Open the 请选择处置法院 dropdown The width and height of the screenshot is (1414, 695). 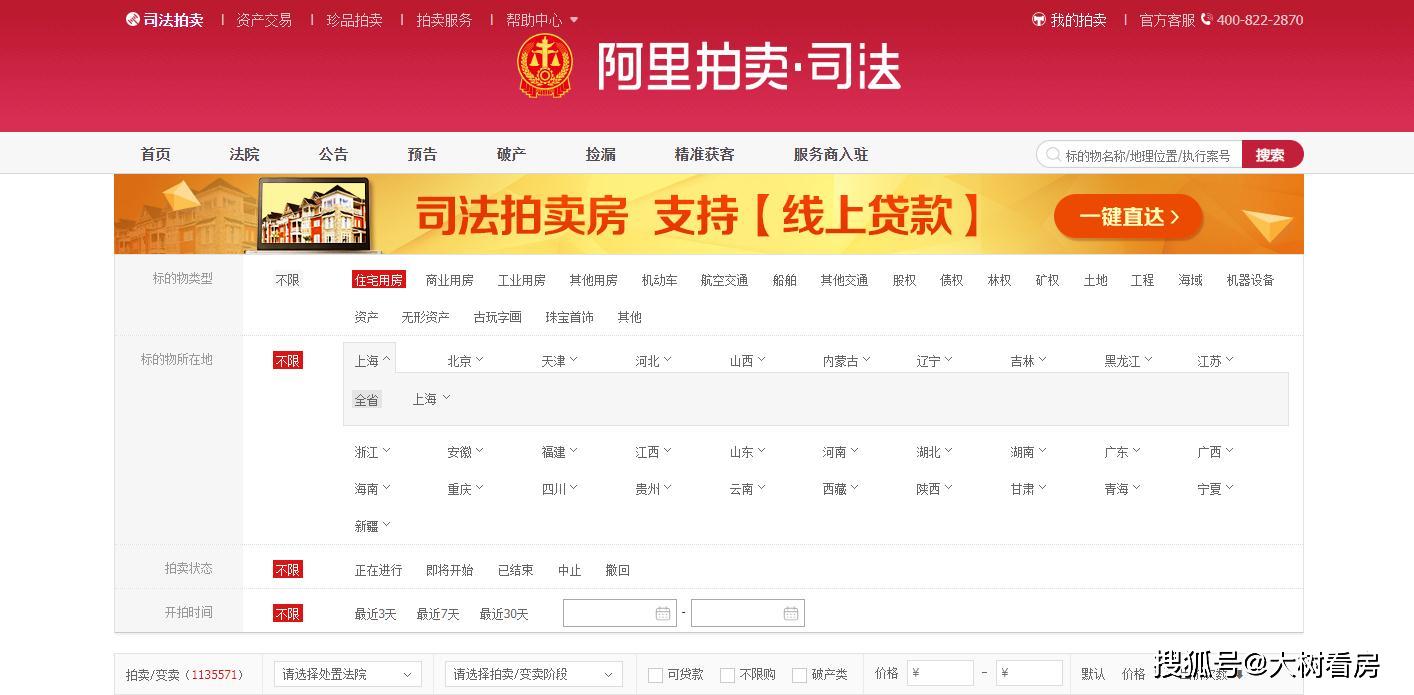point(348,674)
